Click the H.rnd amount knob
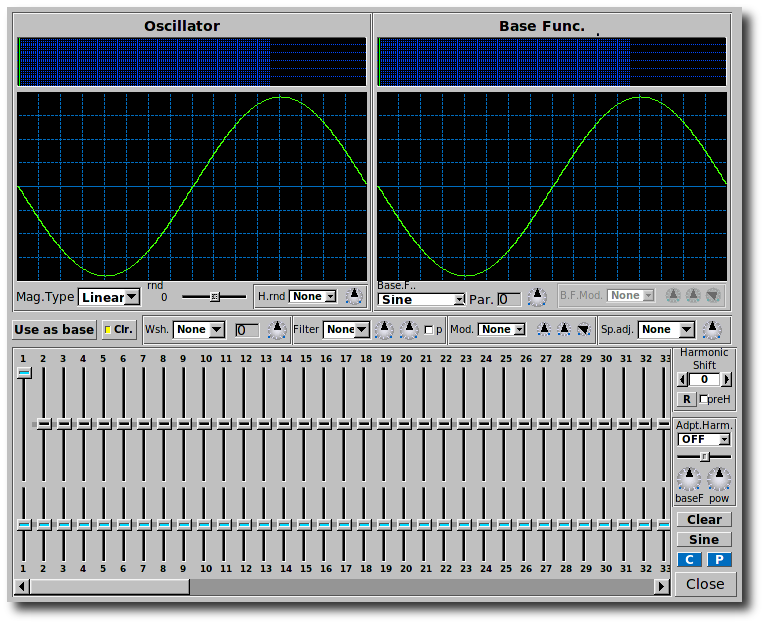The image size is (765, 625). click(x=354, y=296)
